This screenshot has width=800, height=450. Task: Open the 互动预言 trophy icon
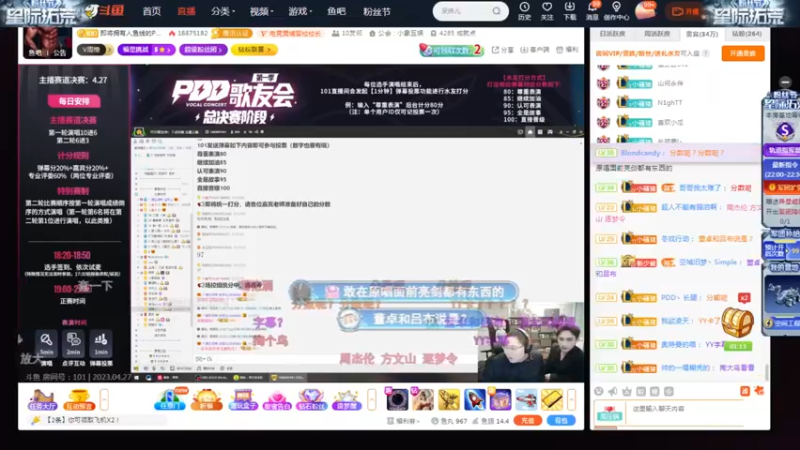(x=79, y=399)
